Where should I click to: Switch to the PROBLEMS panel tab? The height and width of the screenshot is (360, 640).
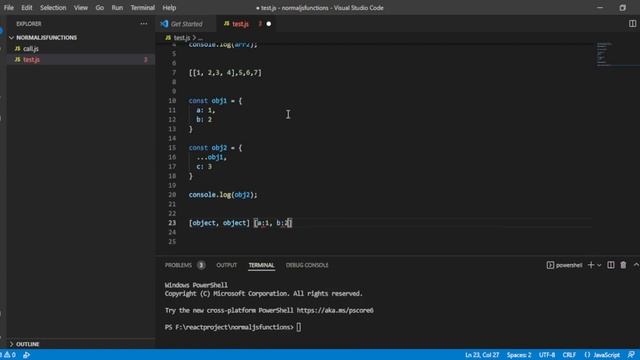click(178, 265)
